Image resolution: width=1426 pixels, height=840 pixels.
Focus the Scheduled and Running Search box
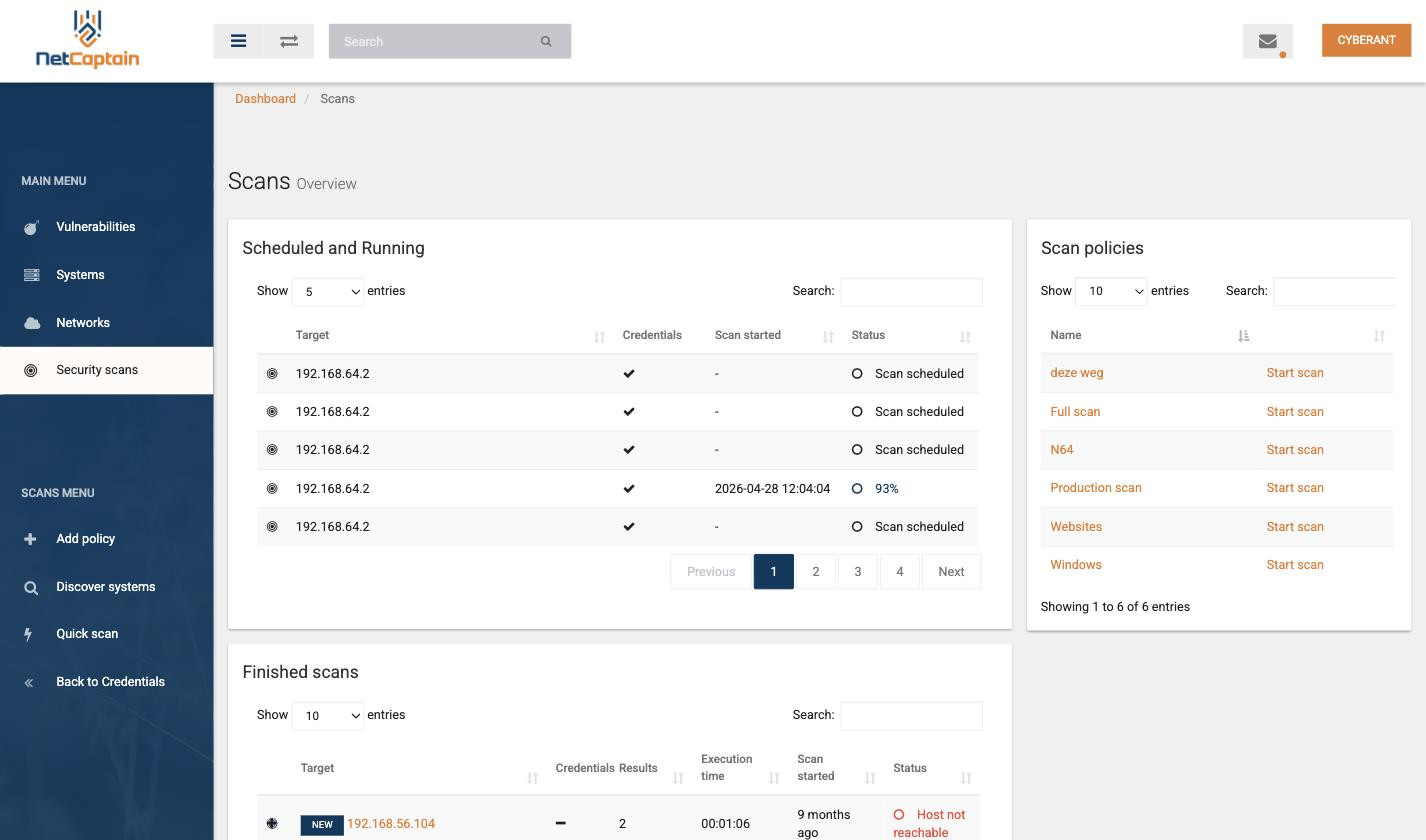[x=911, y=292]
